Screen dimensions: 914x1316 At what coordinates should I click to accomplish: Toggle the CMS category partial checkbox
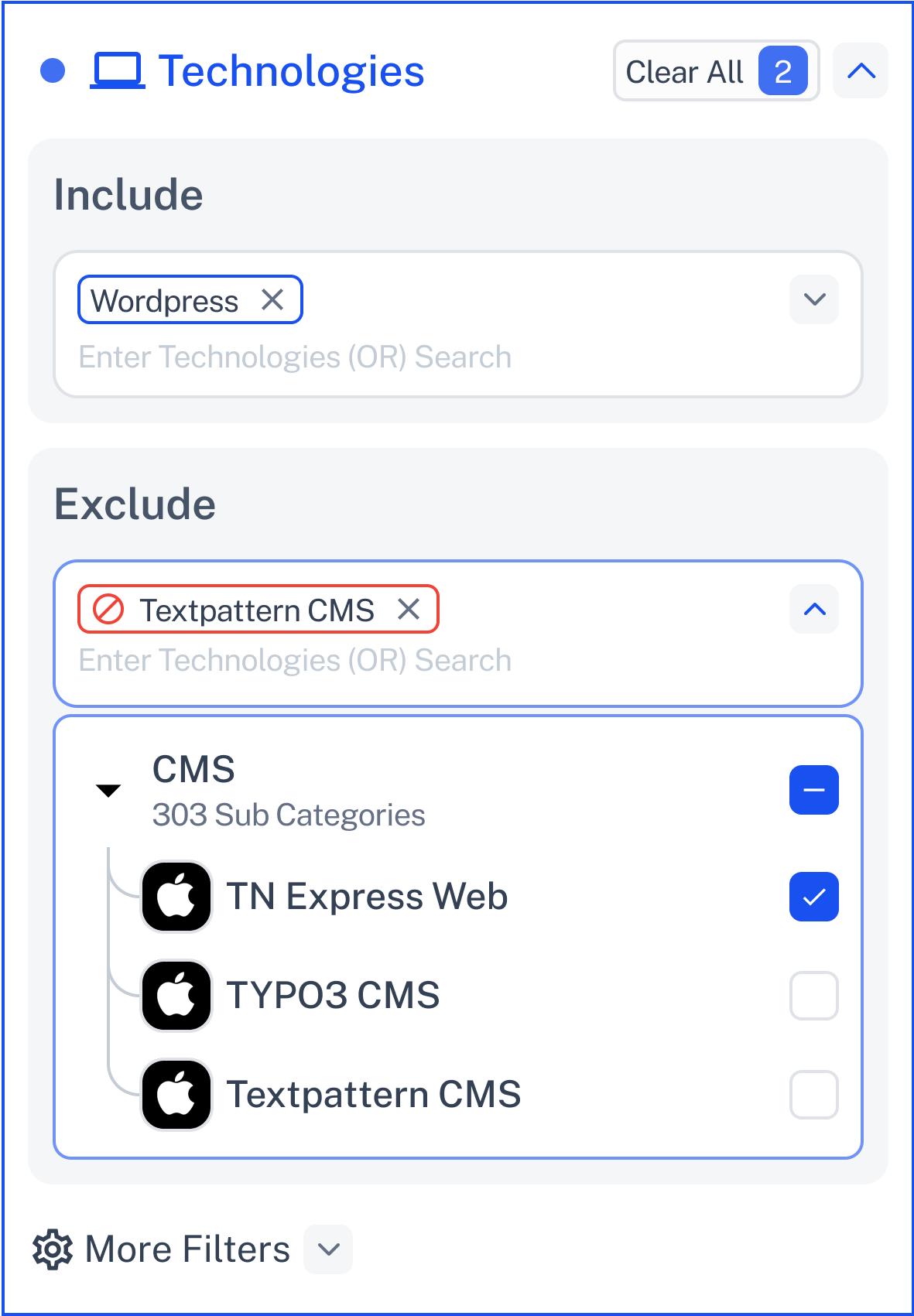[x=813, y=790]
